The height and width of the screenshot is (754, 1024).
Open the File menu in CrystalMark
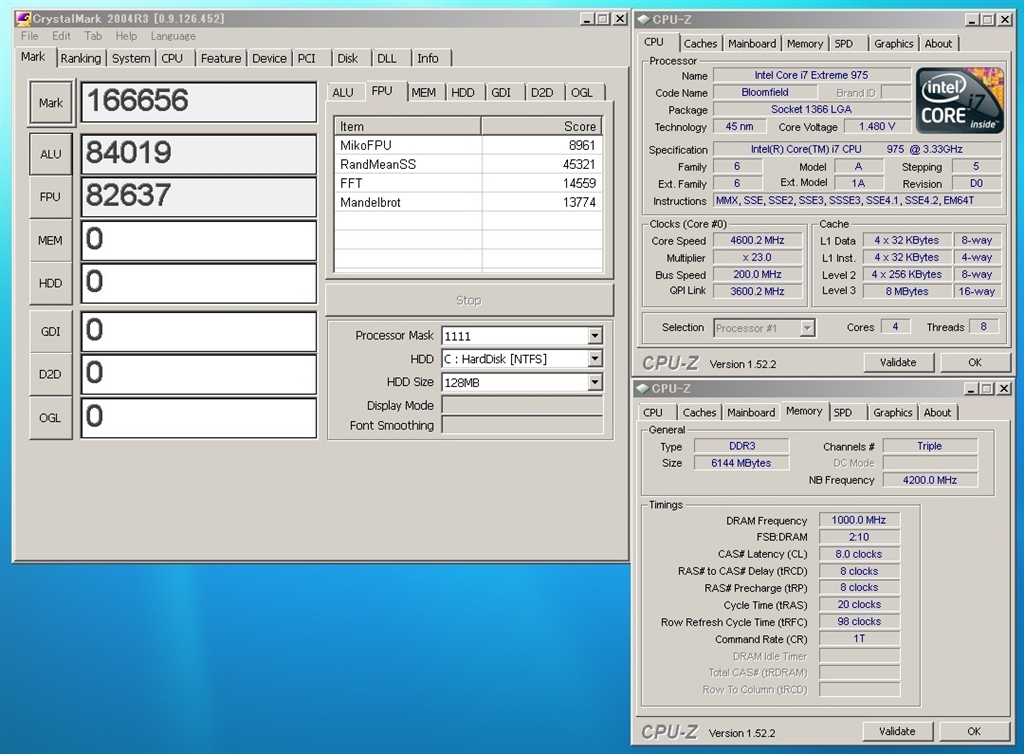click(29, 36)
